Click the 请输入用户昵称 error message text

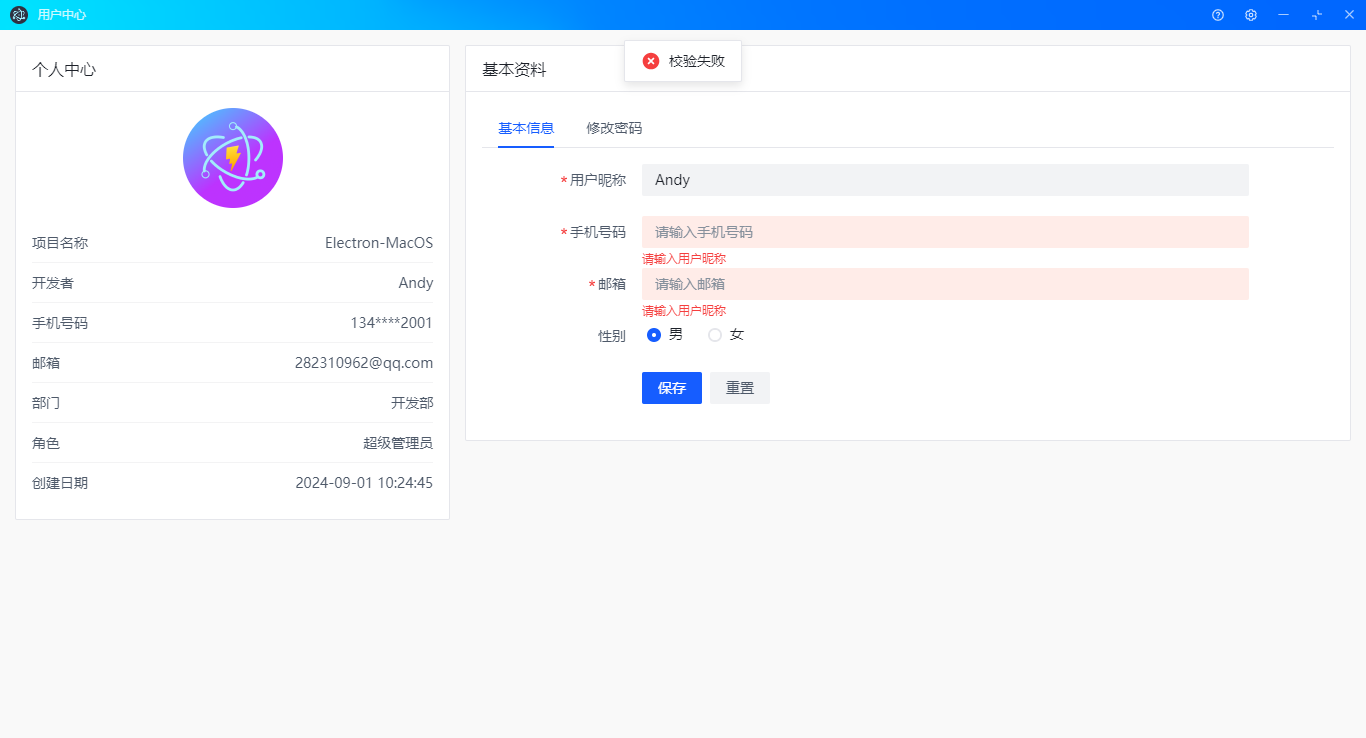(684, 258)
